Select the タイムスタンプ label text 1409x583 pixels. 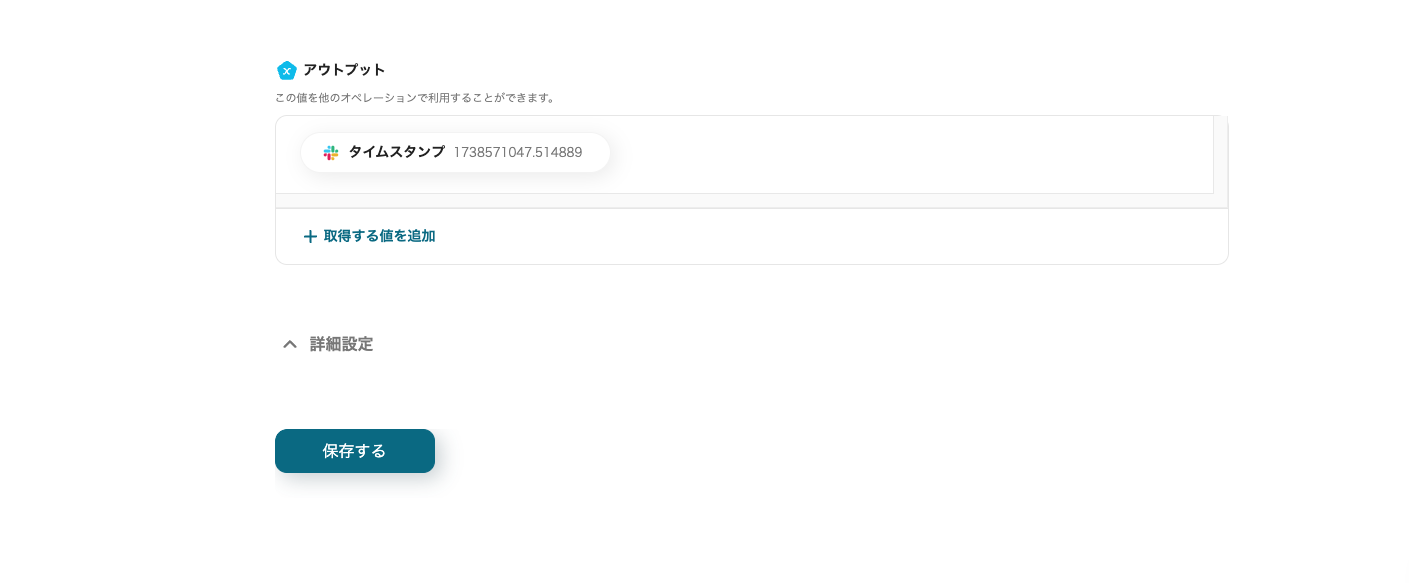(396, 152)
